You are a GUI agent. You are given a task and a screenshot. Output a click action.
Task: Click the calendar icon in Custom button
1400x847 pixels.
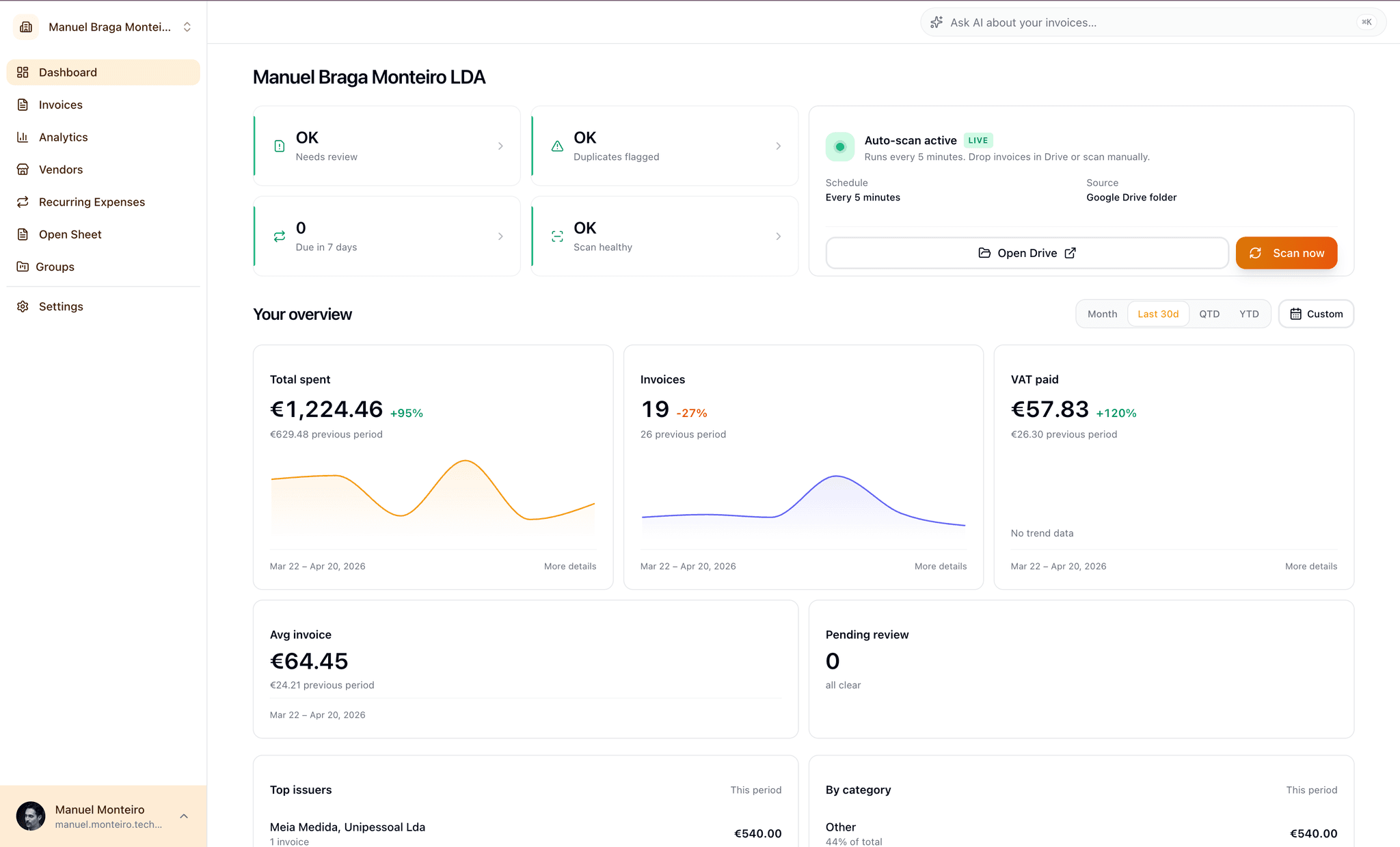[1295, 314]
